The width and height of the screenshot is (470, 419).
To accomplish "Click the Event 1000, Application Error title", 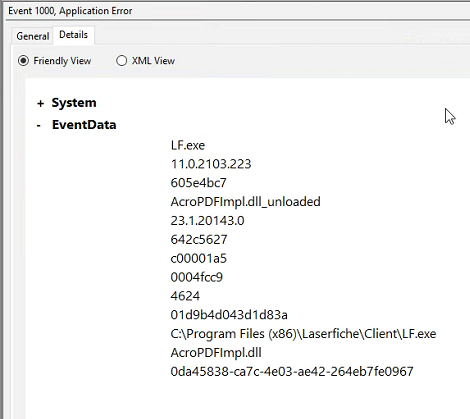I will pyautogui.click(x=70, y=11).
